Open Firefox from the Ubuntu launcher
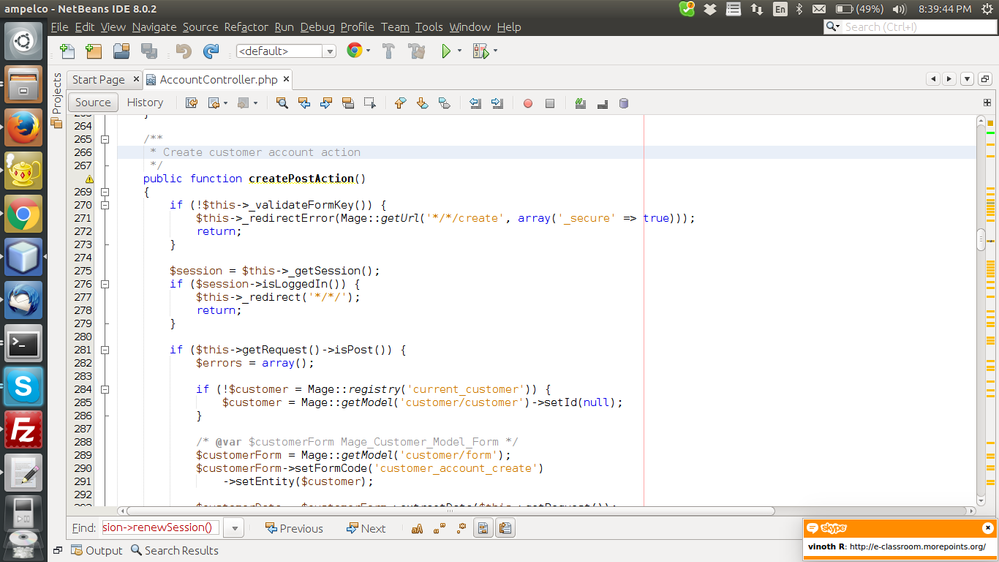999x562 pixels. [23, 128]
